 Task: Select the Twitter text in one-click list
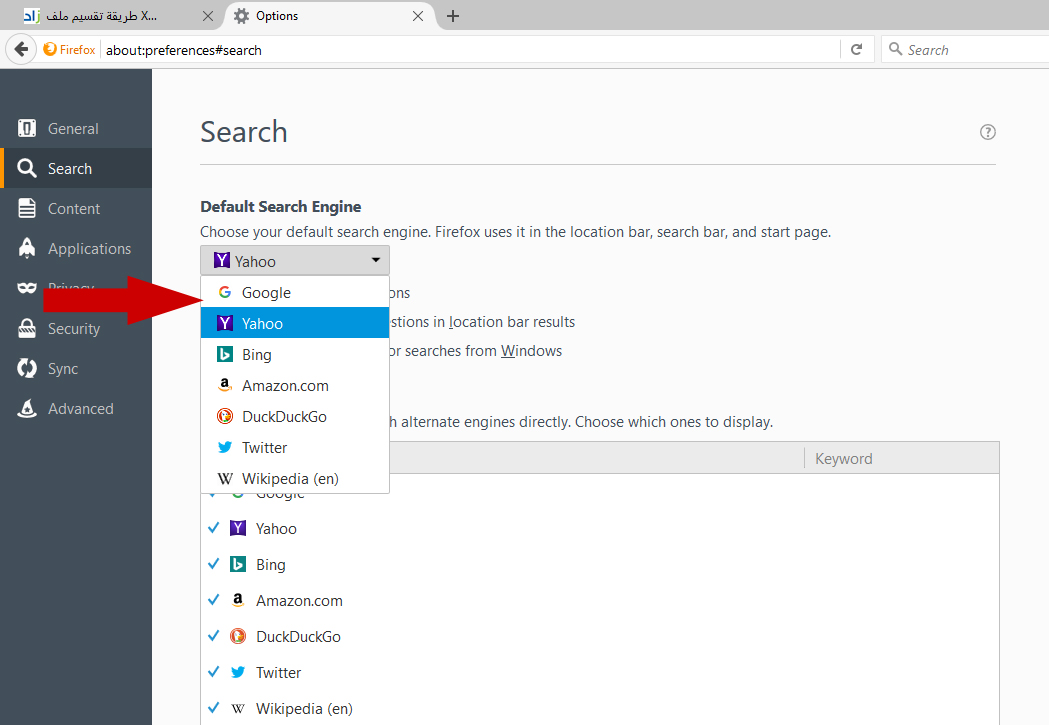pyautogui.click(x=278, y=672)
